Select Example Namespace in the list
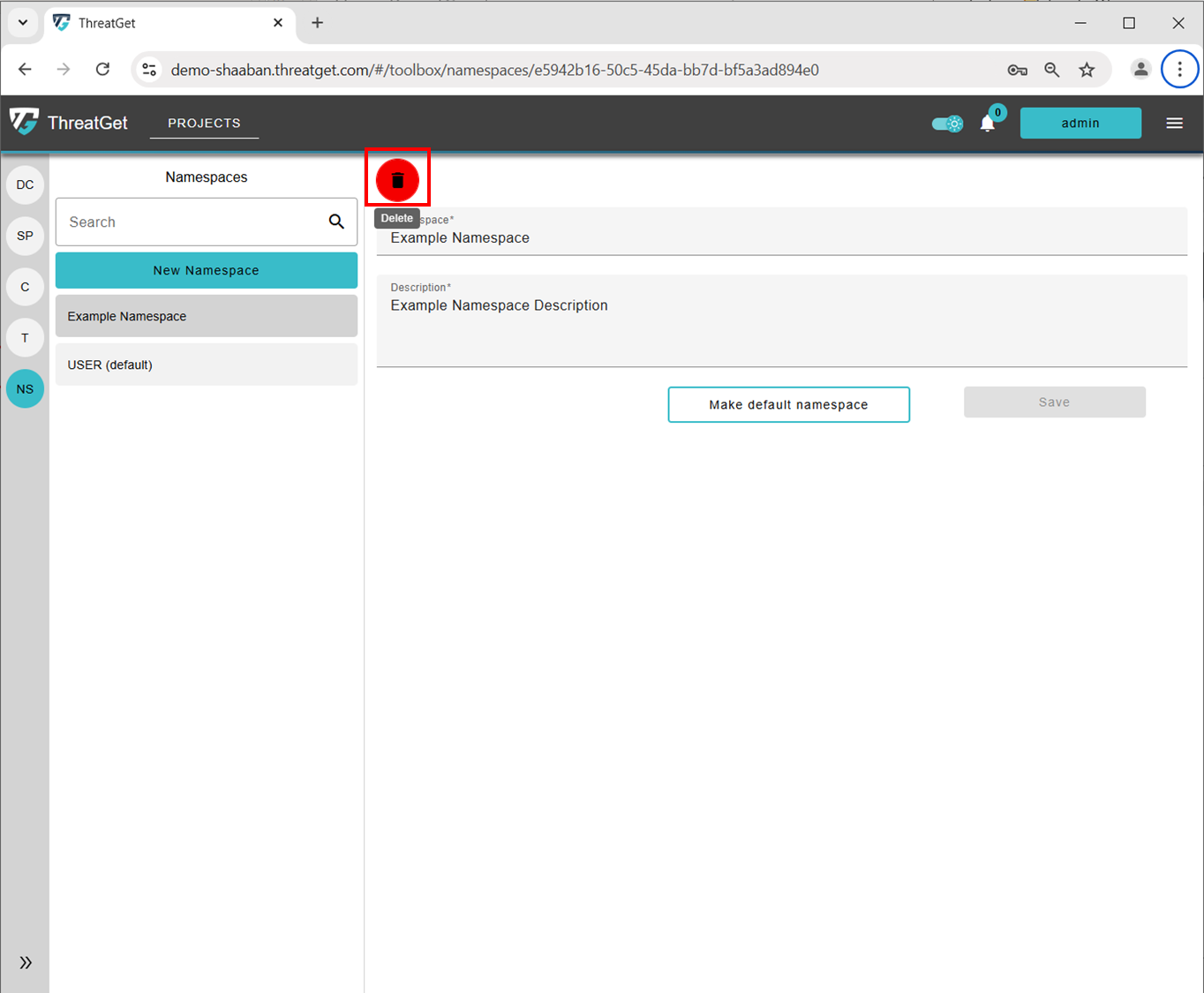 coord(206,316)
